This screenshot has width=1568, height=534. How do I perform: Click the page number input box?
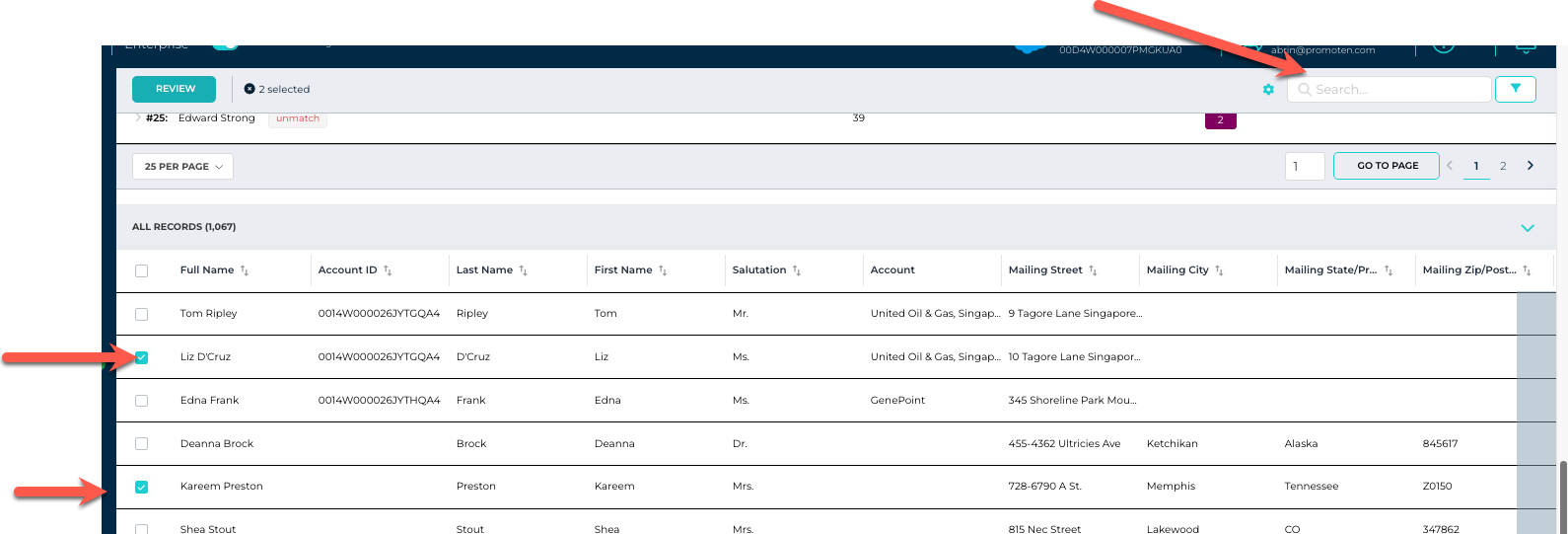1305,166
